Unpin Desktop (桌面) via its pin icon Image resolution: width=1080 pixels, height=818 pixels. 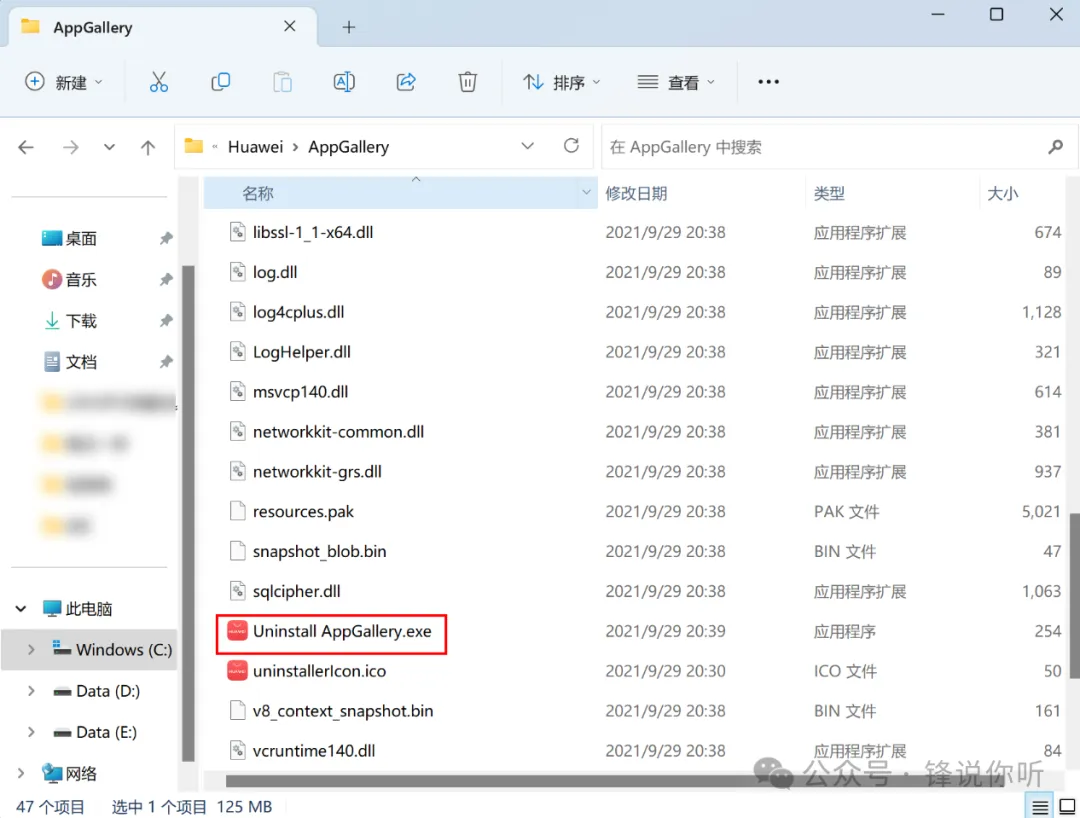tap(166, 239)
